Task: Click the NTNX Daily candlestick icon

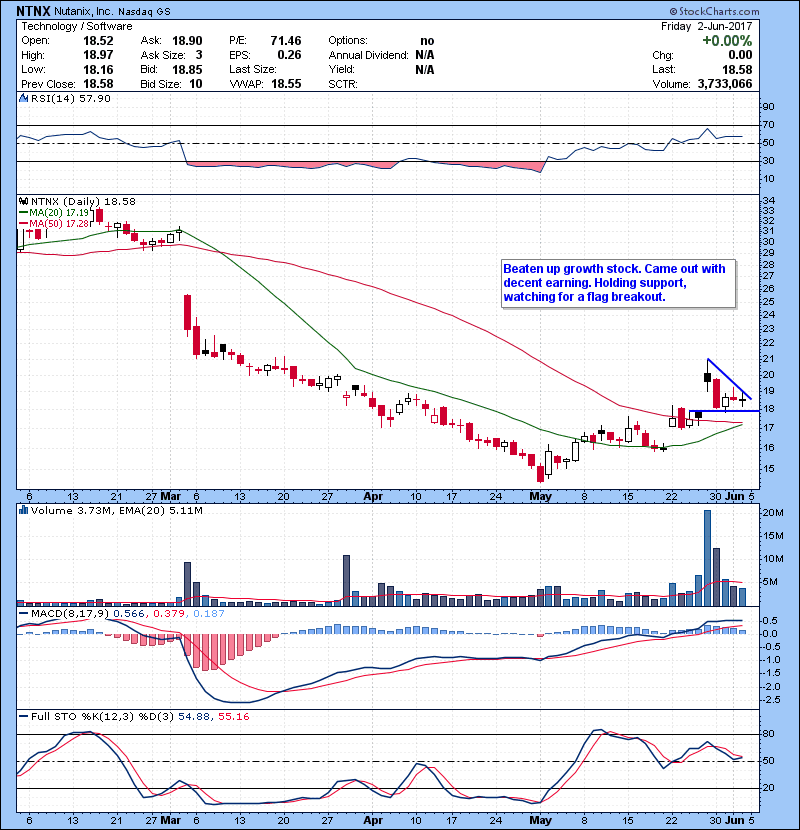Action: 23,202
